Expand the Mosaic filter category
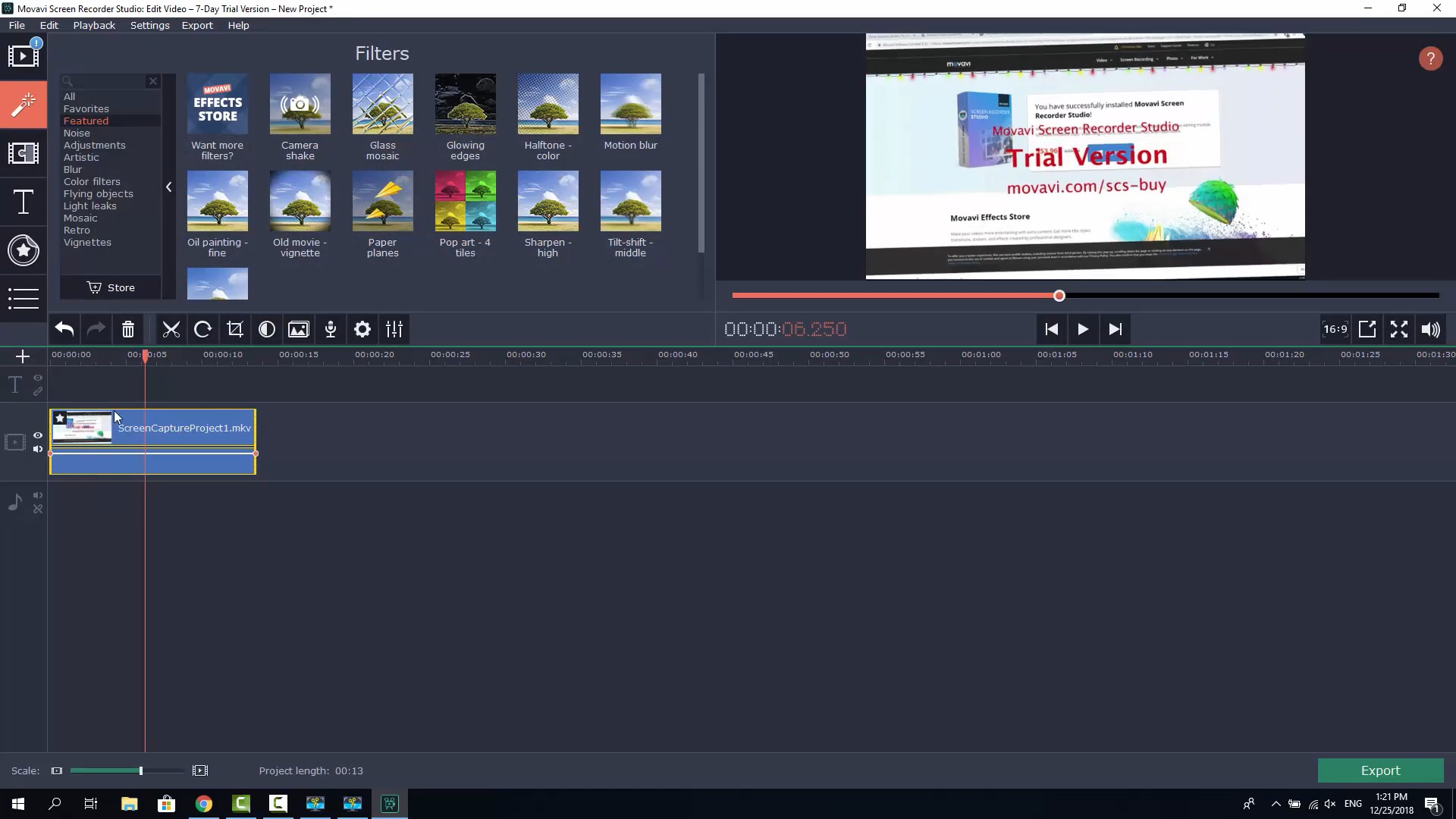1456x819 pixels. pos(80,217)
